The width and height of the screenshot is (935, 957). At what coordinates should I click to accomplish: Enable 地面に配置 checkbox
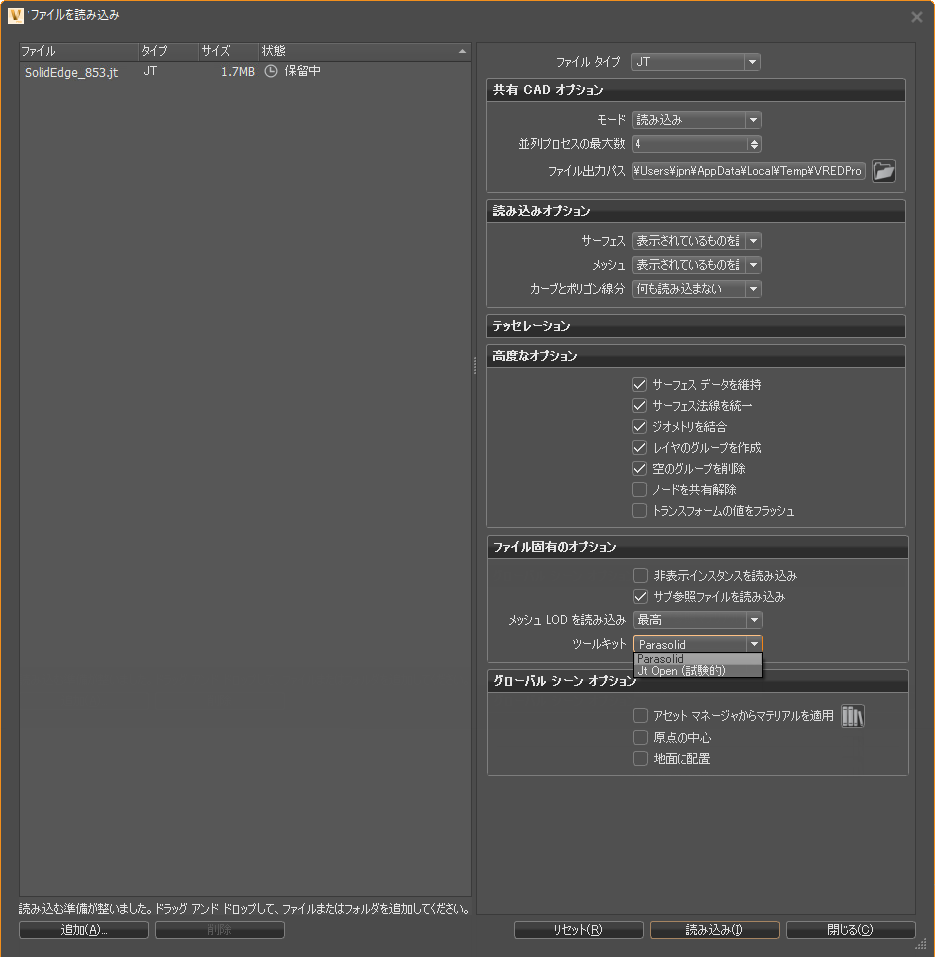click(640, 759)
